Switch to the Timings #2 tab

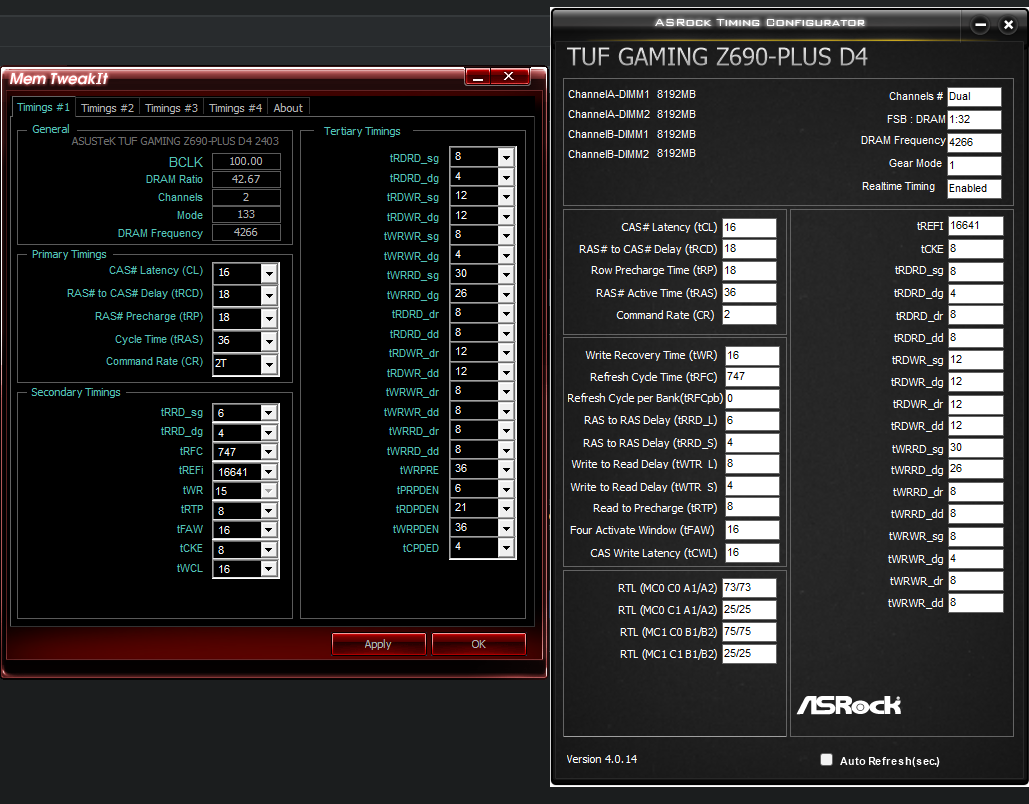pos(108,108)
